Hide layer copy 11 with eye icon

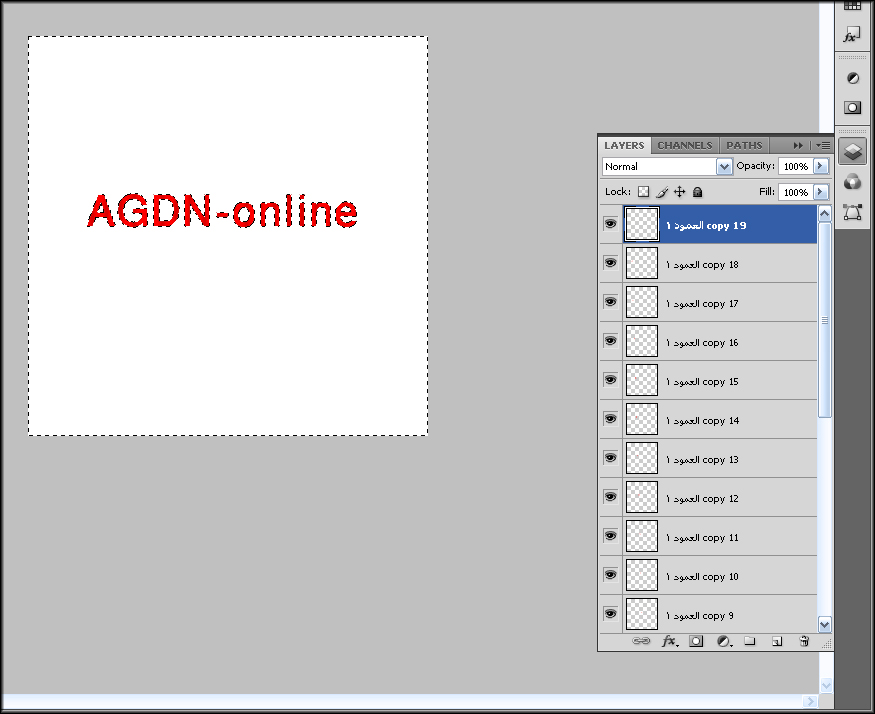(x=610, y=536)
